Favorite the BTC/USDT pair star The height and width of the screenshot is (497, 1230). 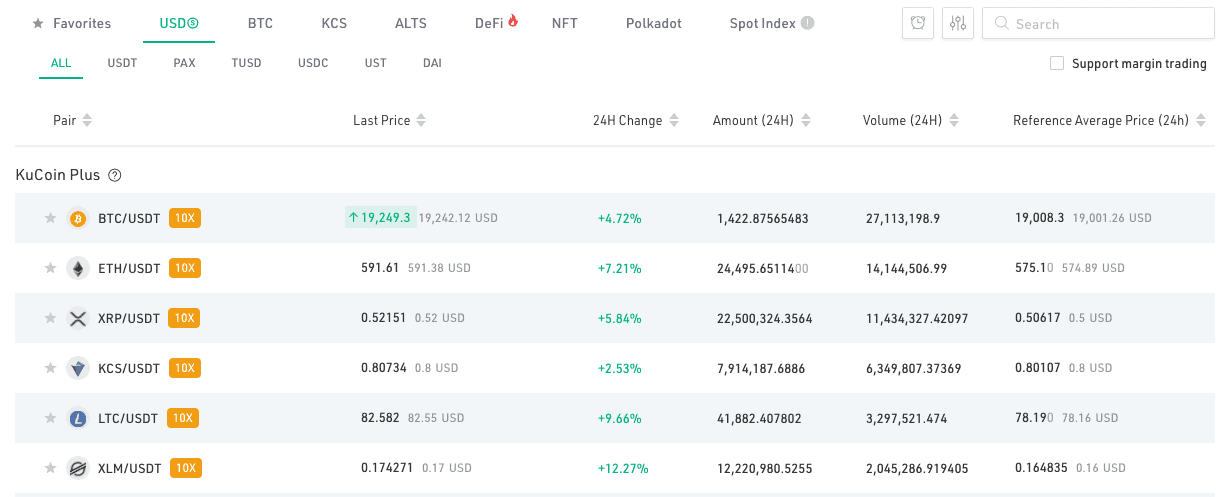click(x=50, y=218)
